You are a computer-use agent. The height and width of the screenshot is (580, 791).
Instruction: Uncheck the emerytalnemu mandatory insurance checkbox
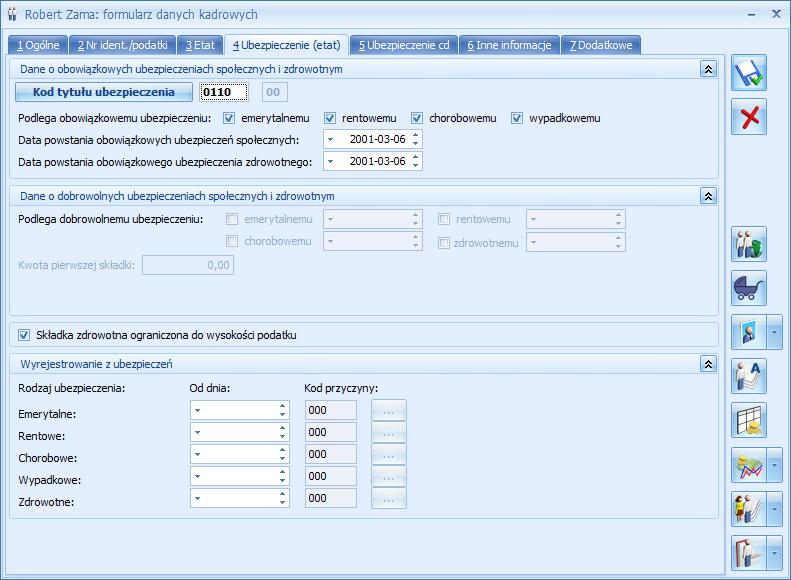(230, 118)
